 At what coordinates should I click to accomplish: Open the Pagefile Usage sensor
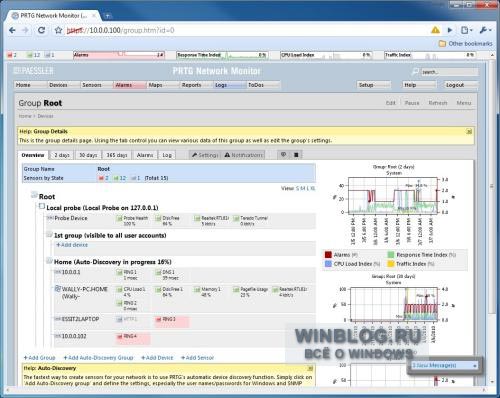coord(251,292)
